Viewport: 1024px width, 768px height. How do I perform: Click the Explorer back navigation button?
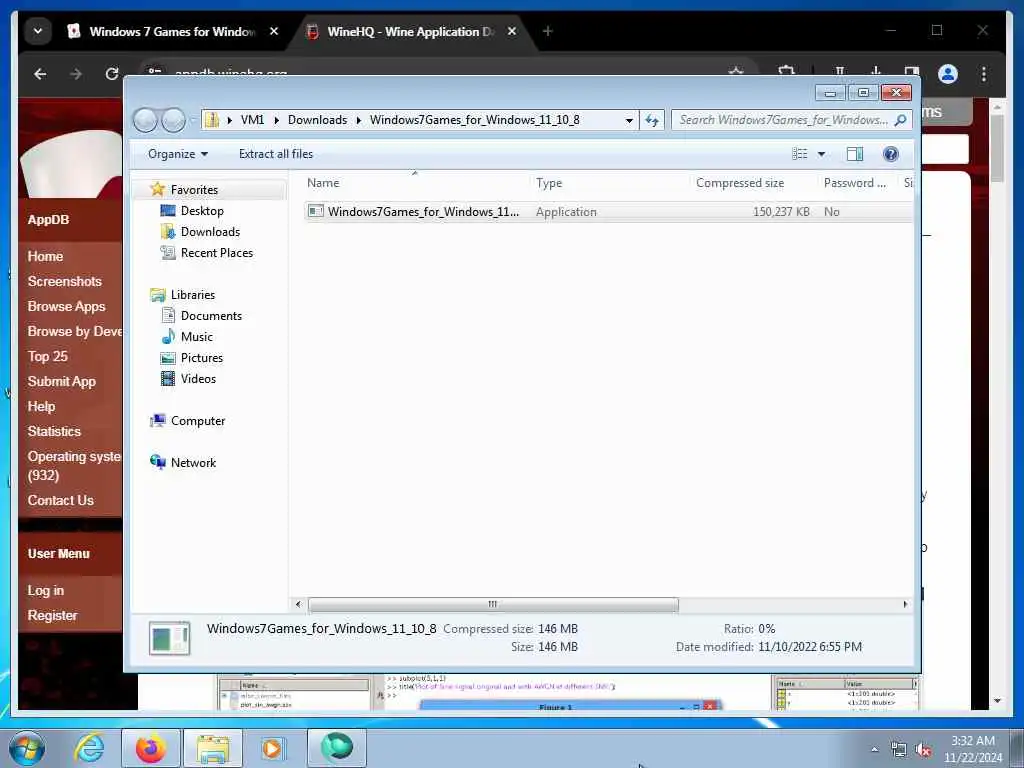[145, 120]
